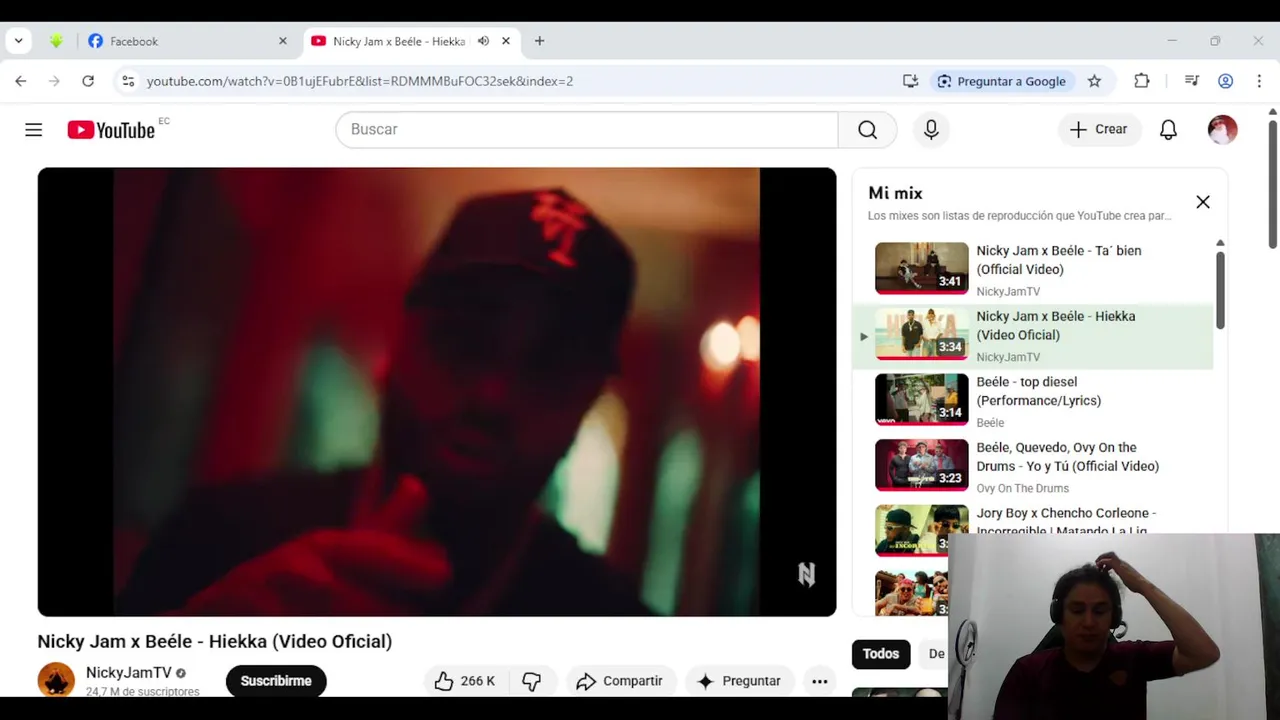Subscribe with the Suscribirme button
This screenshot has width=1280, height=720.
point(276,681)
